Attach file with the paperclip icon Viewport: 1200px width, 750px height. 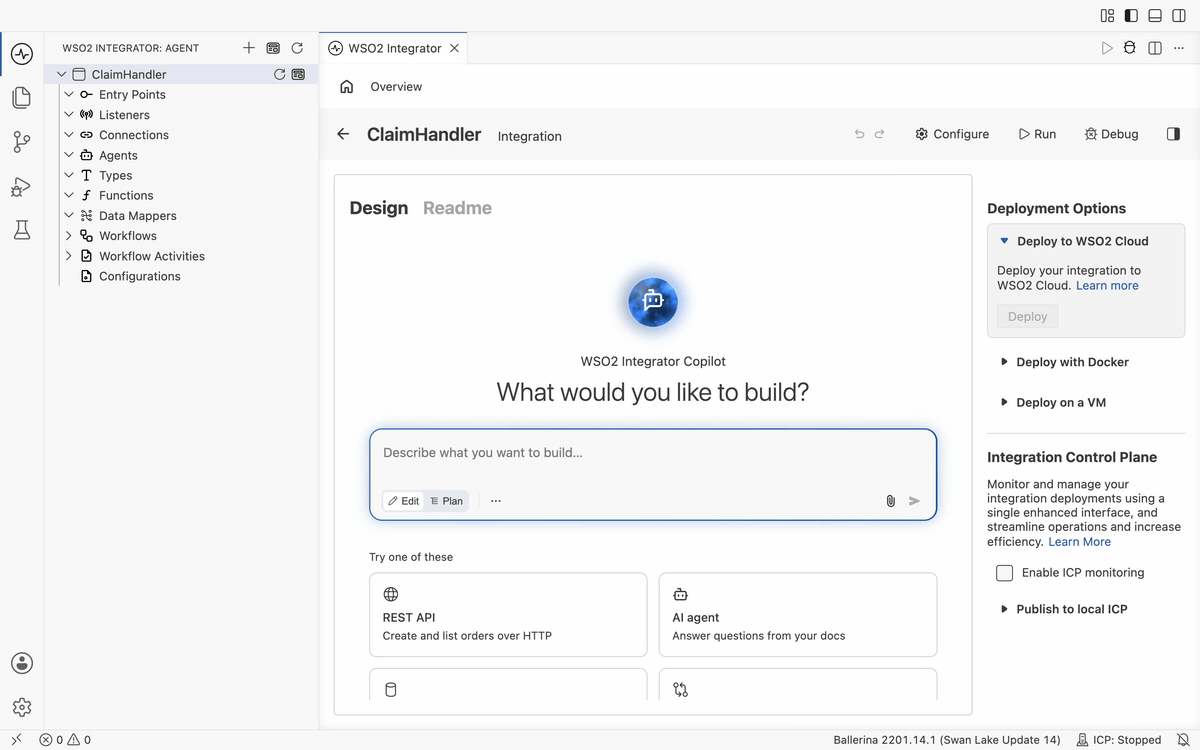coord(890,501)
